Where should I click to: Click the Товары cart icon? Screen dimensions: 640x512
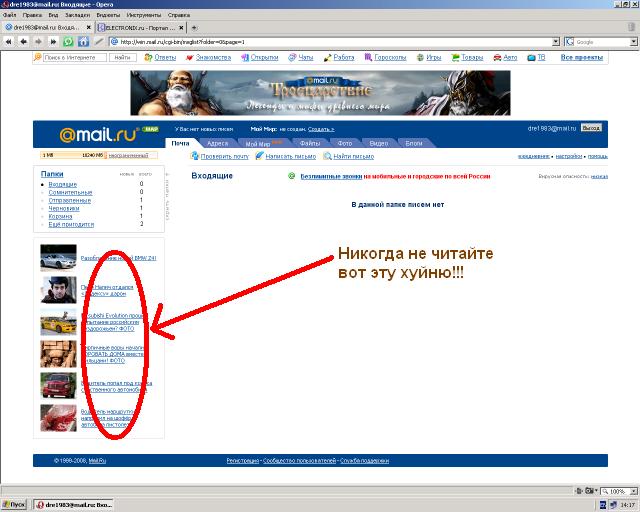pos(455,58)
